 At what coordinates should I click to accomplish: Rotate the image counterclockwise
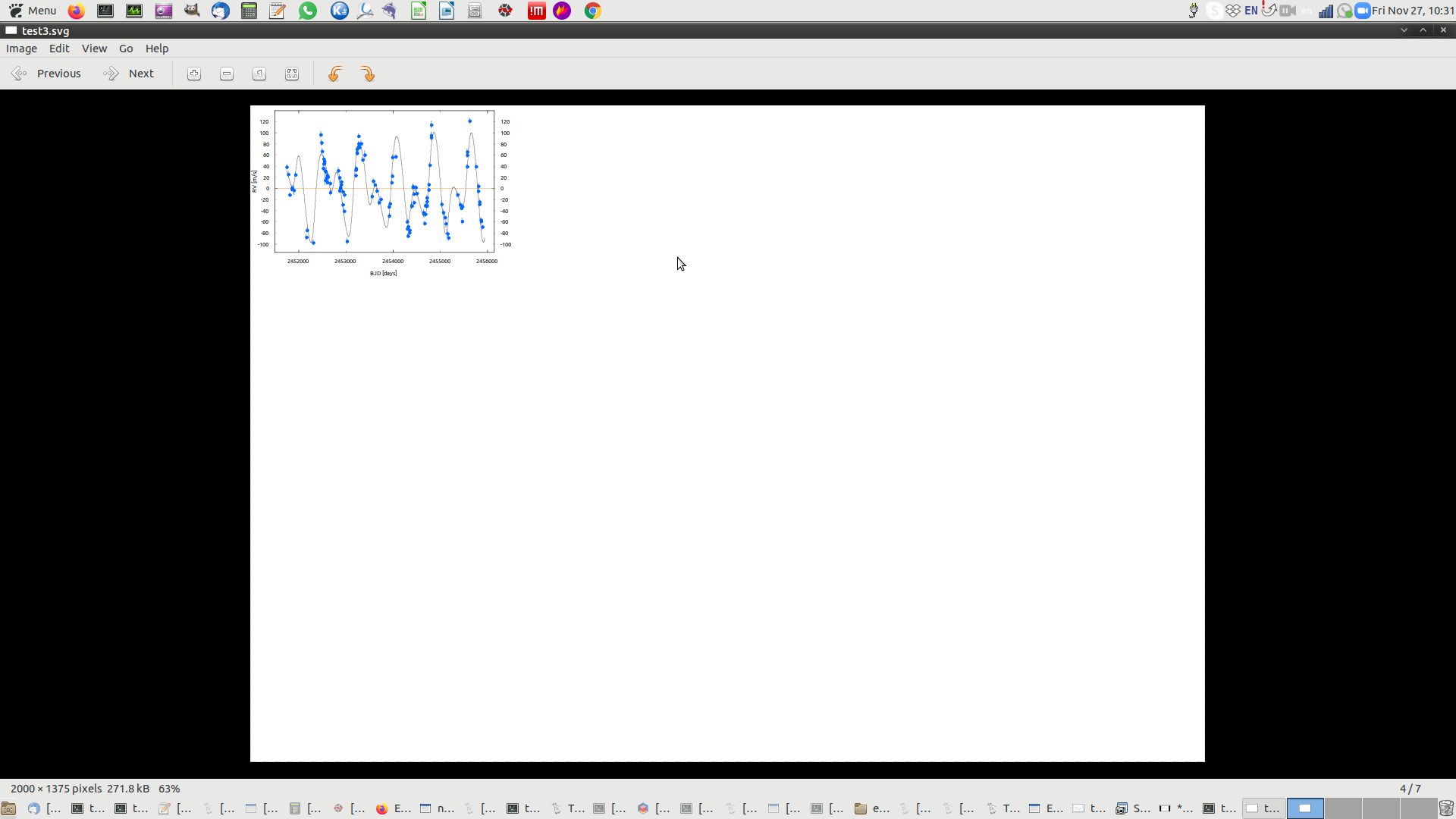(x=334, y=74)
